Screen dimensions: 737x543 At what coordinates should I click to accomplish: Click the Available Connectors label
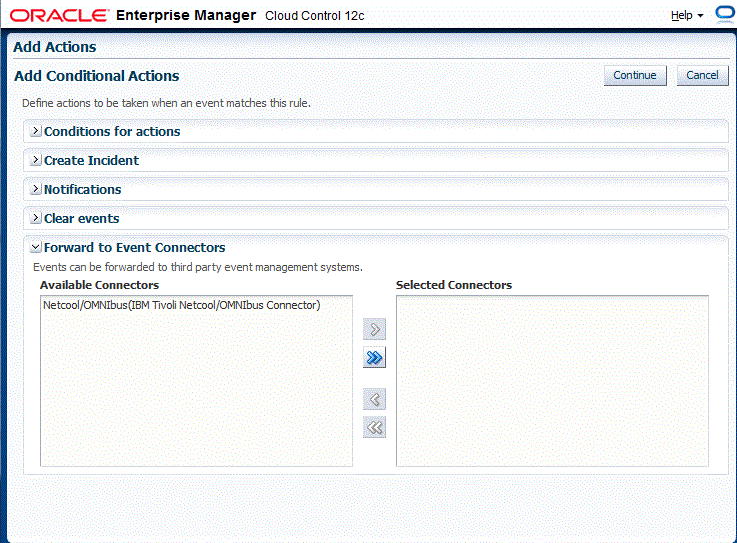(100, 285)
